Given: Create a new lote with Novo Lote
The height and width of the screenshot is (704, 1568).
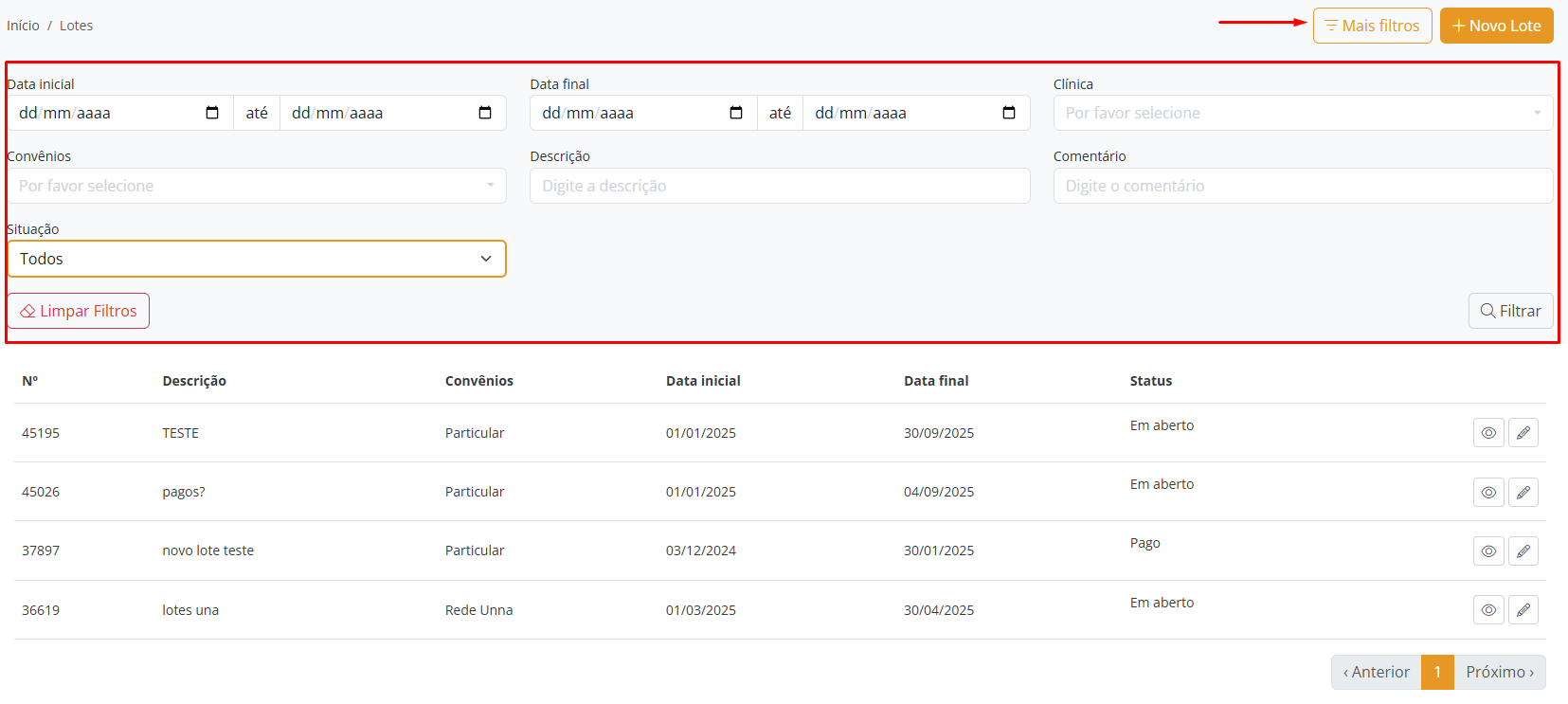Looking at the screenshot, I should (1497, 26).
